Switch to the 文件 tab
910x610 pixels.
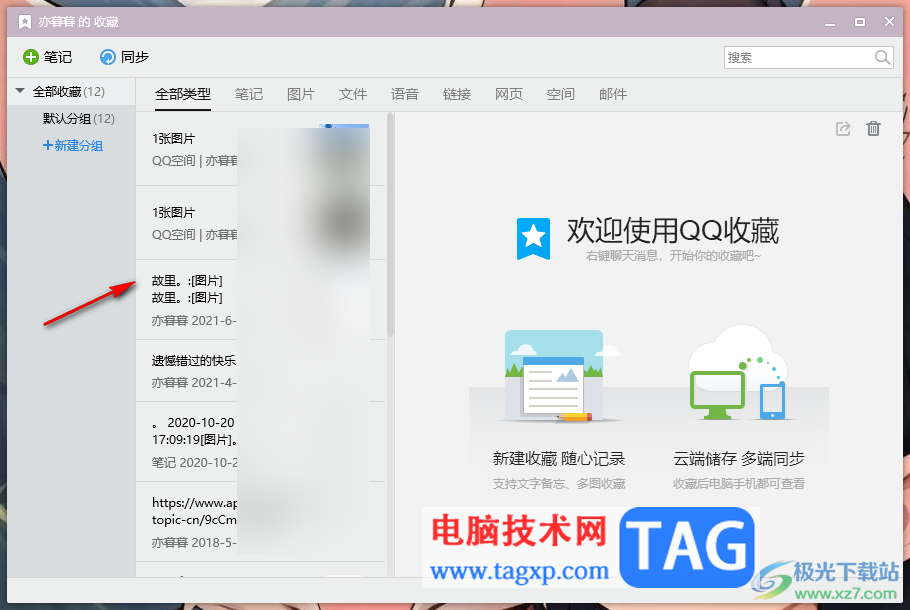(353, 94)
